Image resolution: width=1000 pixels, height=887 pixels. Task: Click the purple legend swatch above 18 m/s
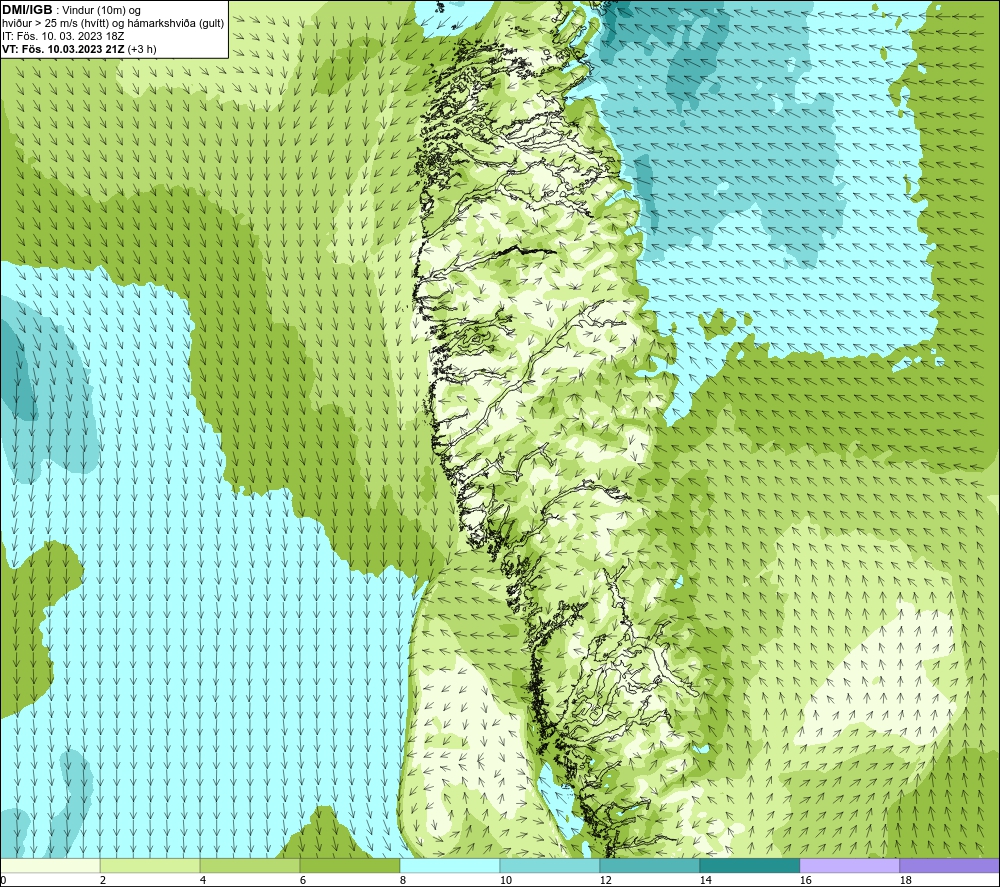tap(950, 865)
